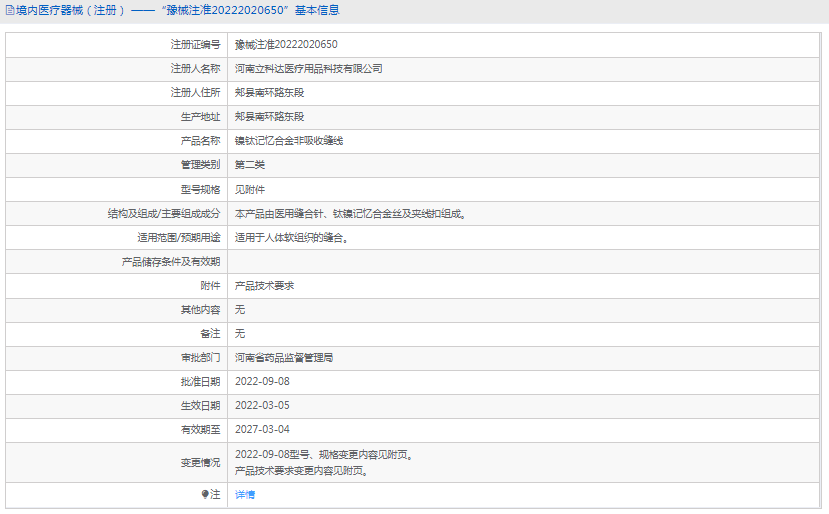The height and width of the screenshot is (514, 829).
Task: Select the date 2027-03-04
Action: point(262,429)
